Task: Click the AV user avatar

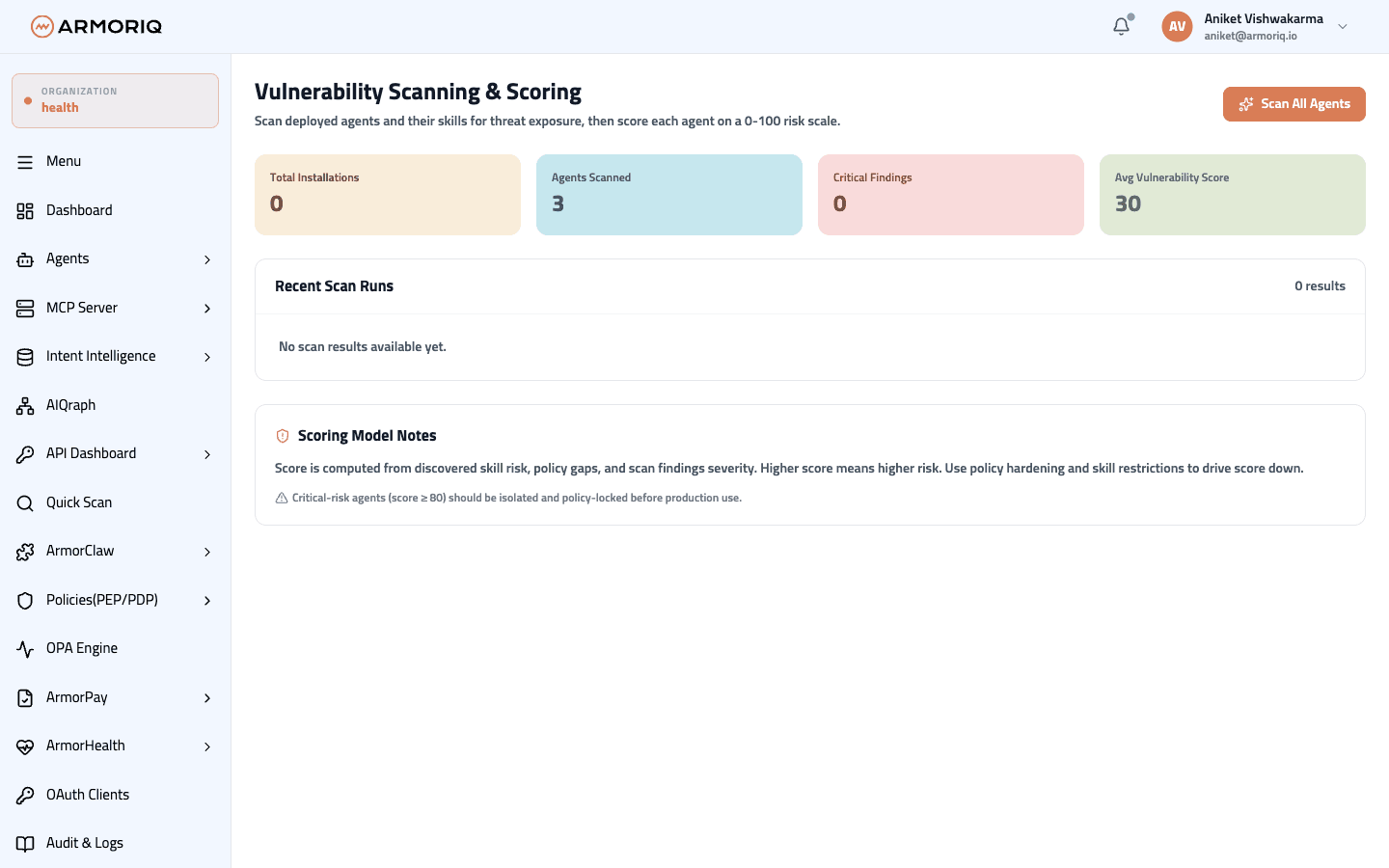Action: point(1177,26)
